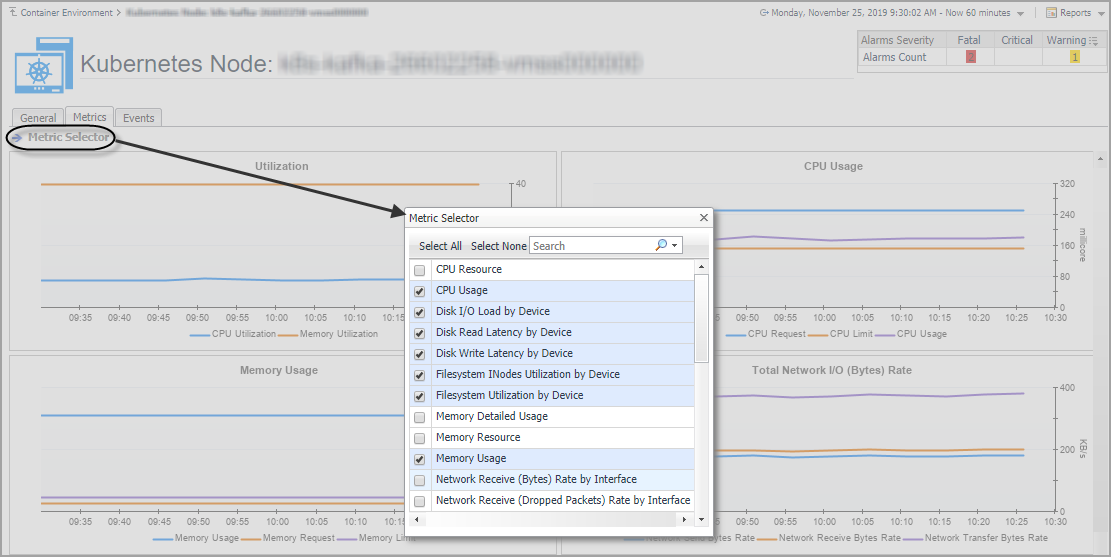Image resolution: width=1111 pixels, height=557 pixels.
Task: Click the Alarms Count row label
Action: coord(894,57)
